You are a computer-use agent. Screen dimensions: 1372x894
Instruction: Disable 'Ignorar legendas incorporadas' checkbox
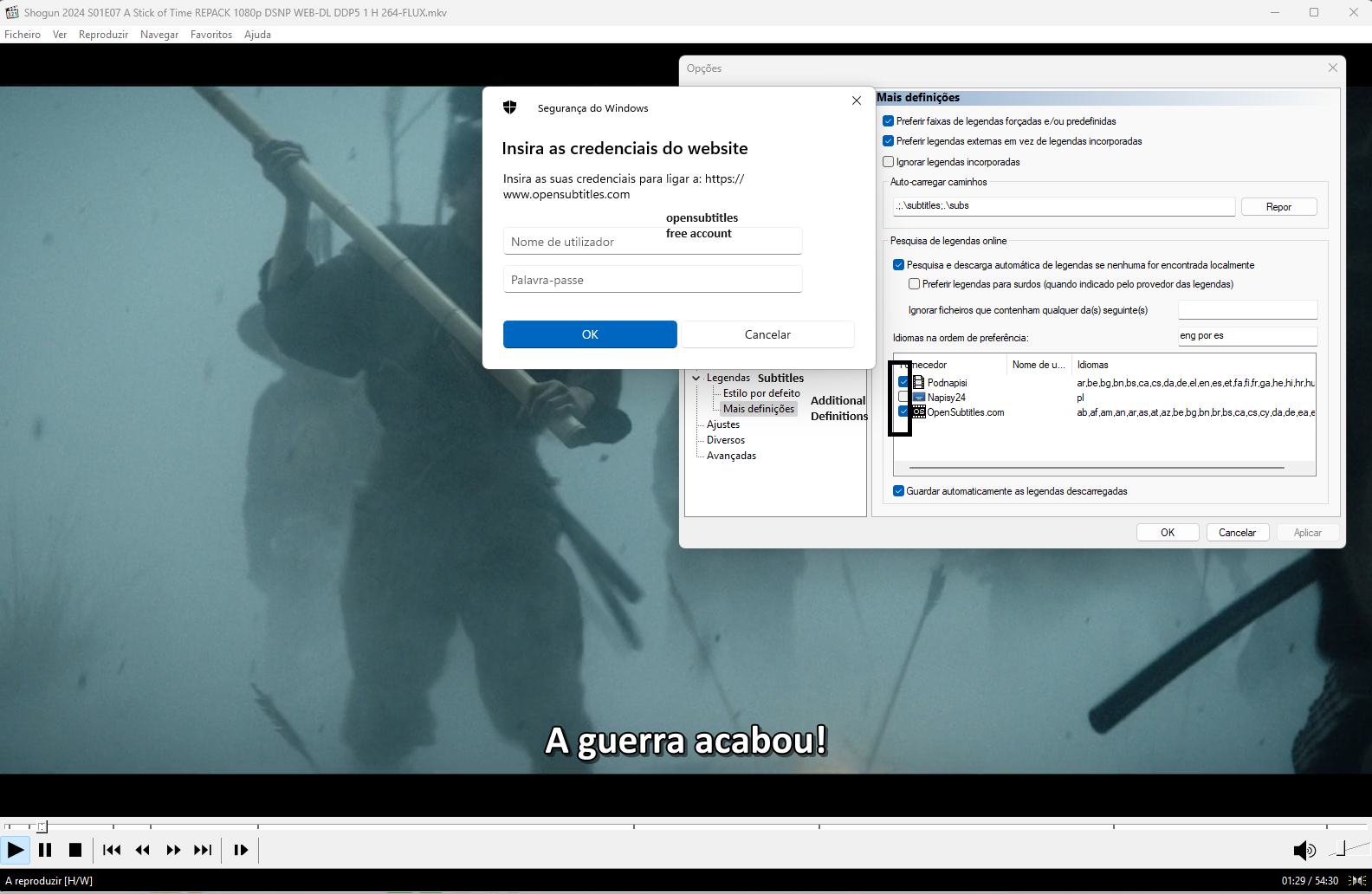(x=888, y=162)
